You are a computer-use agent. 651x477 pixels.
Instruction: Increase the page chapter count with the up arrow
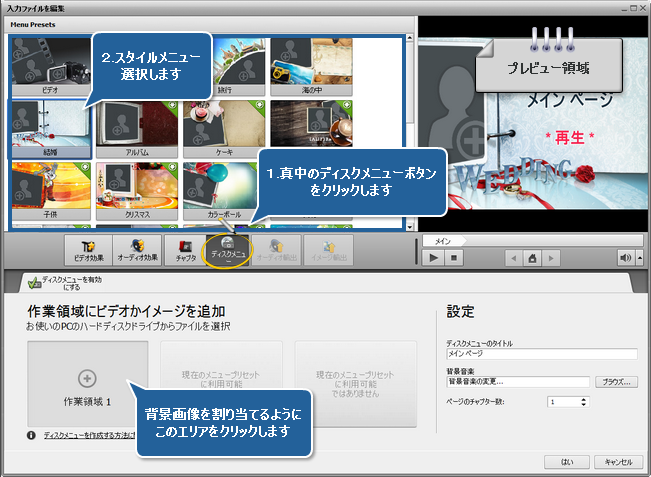[583, 398]
